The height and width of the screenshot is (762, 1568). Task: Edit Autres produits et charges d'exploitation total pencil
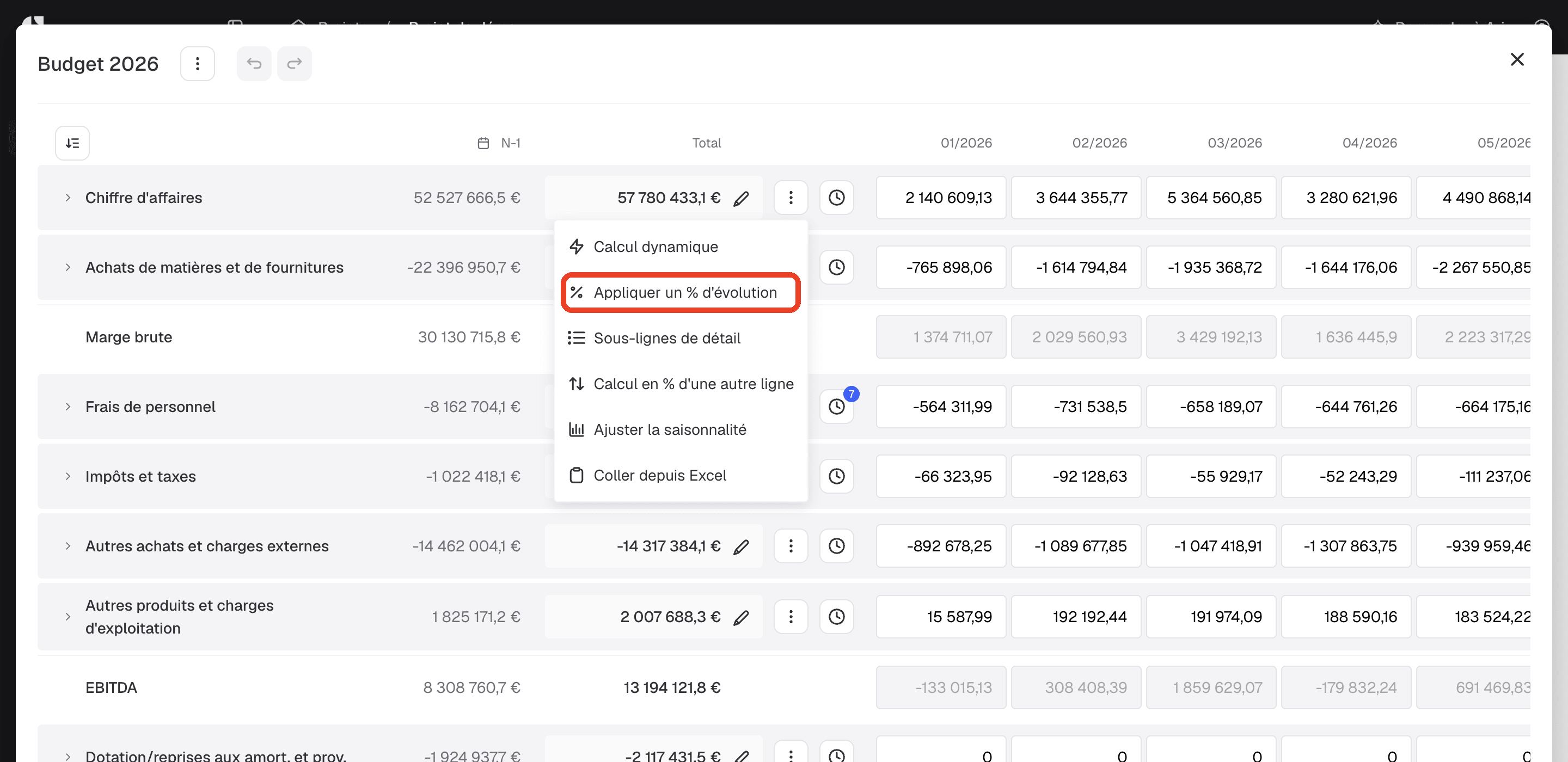pyautogui.click(x=741, y=617)
